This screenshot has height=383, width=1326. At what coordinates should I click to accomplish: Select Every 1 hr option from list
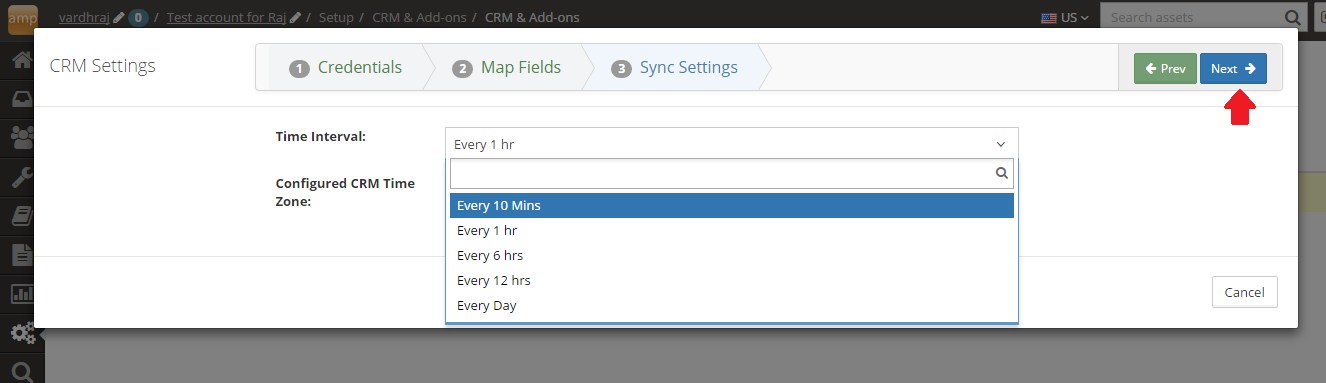731,230
